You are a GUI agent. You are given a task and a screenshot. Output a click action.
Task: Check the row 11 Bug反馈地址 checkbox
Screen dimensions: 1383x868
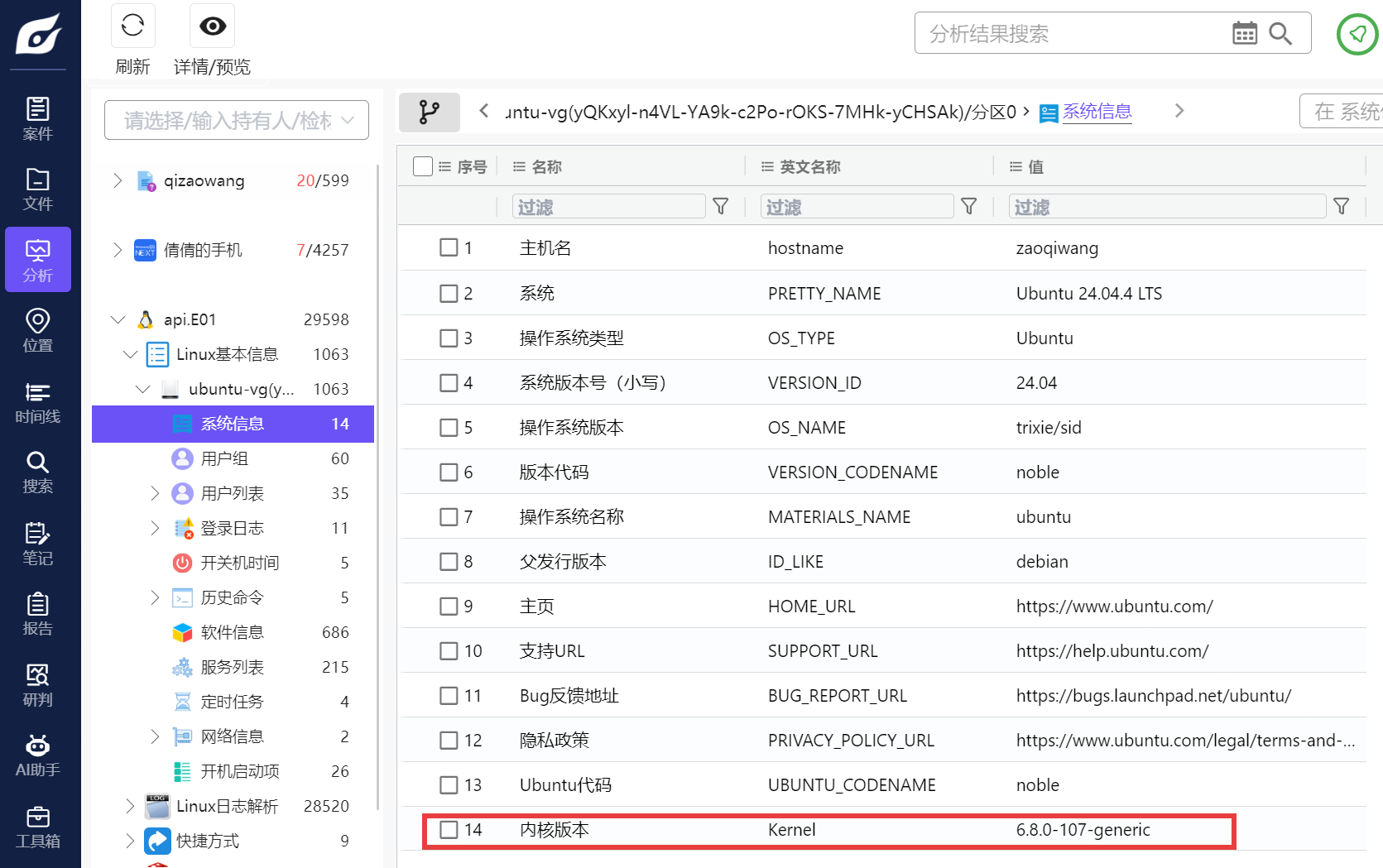tap(449, 695)
